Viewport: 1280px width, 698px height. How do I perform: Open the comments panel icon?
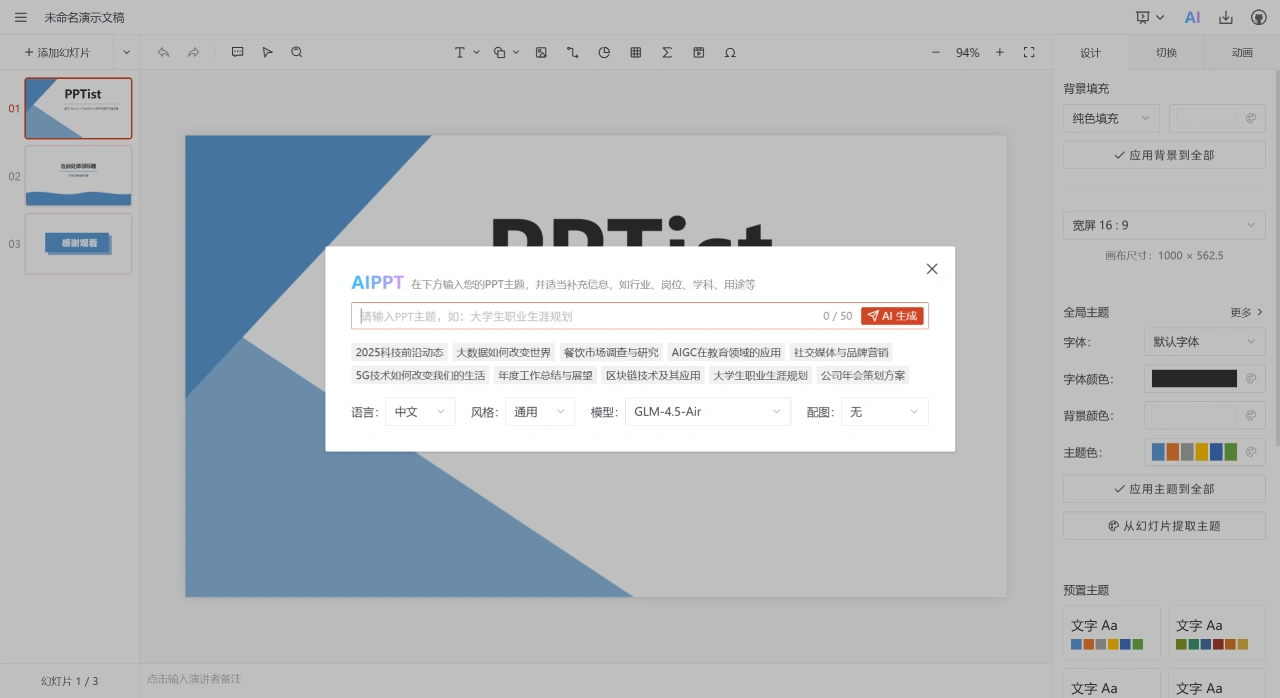tap(237, 52)
